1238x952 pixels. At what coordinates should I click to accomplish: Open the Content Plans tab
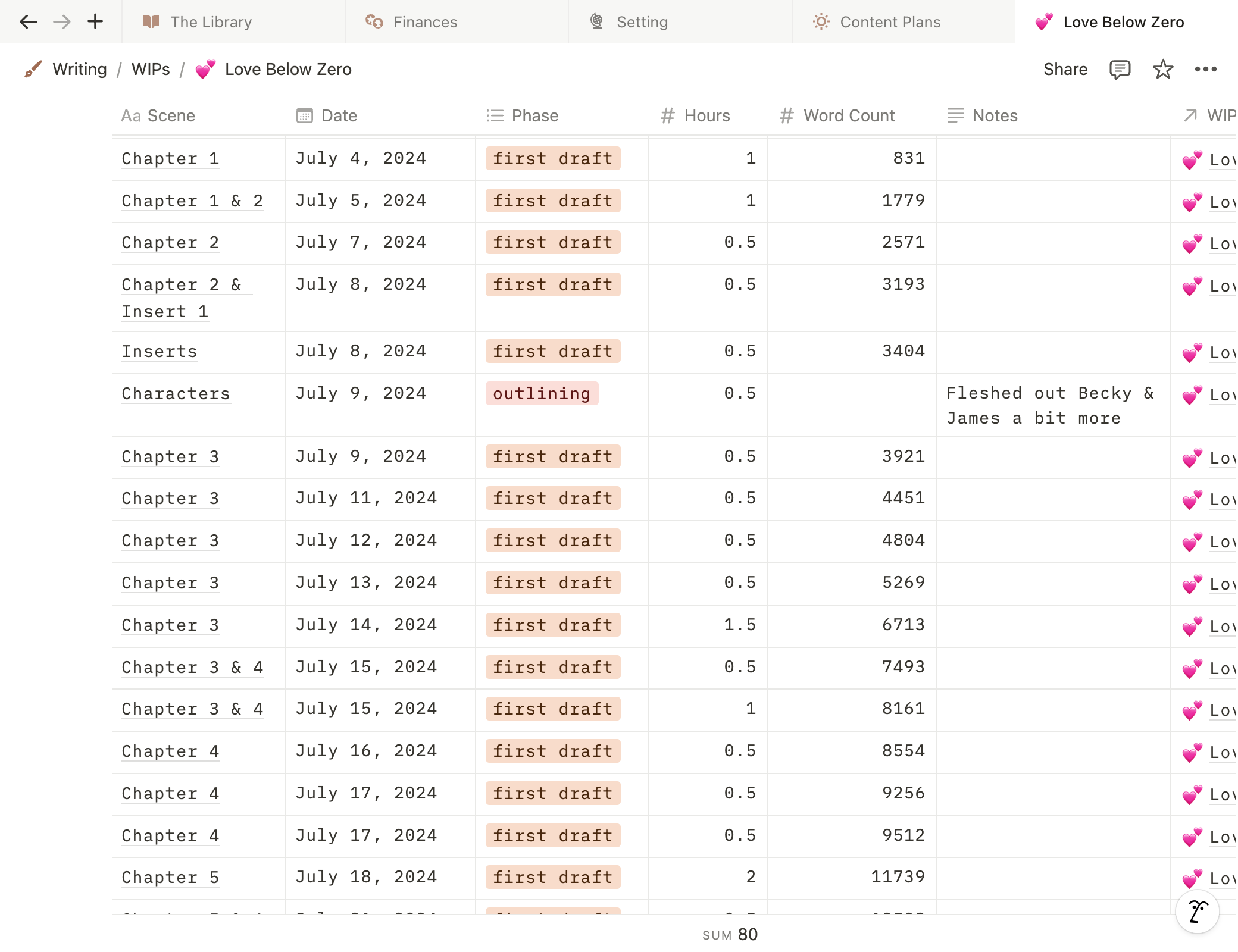coord(890,22)
